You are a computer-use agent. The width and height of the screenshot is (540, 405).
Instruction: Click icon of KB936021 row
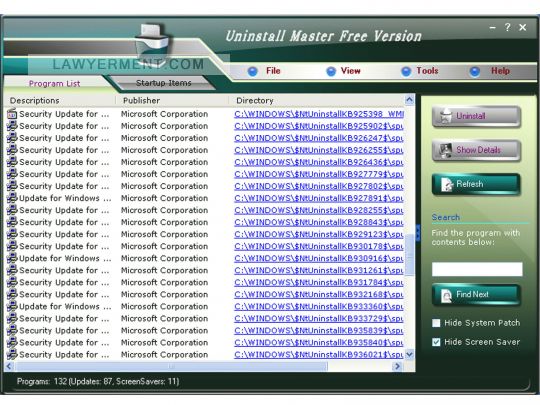point(12,354)
